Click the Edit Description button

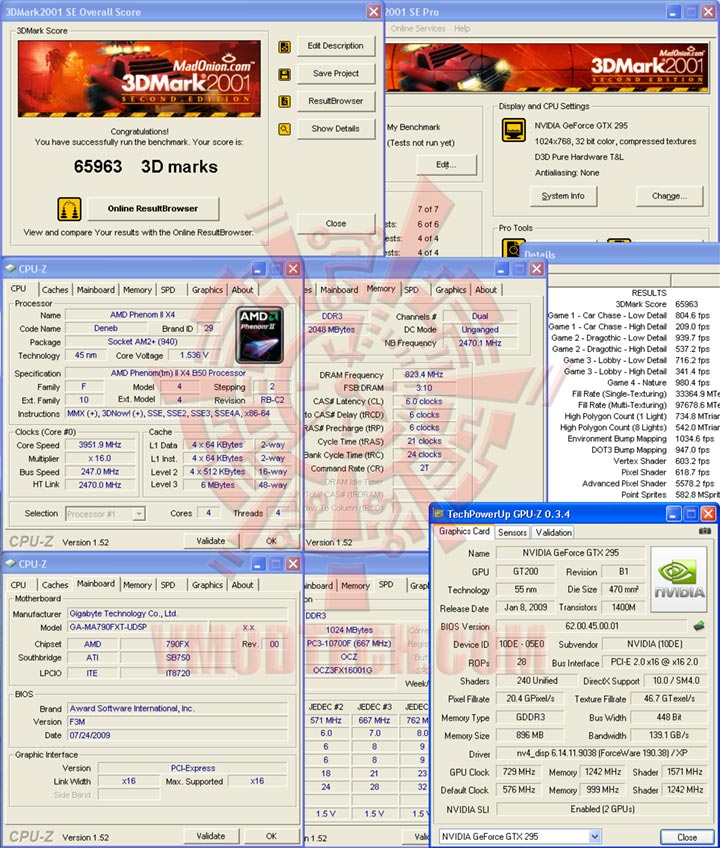tap(335, 46)
